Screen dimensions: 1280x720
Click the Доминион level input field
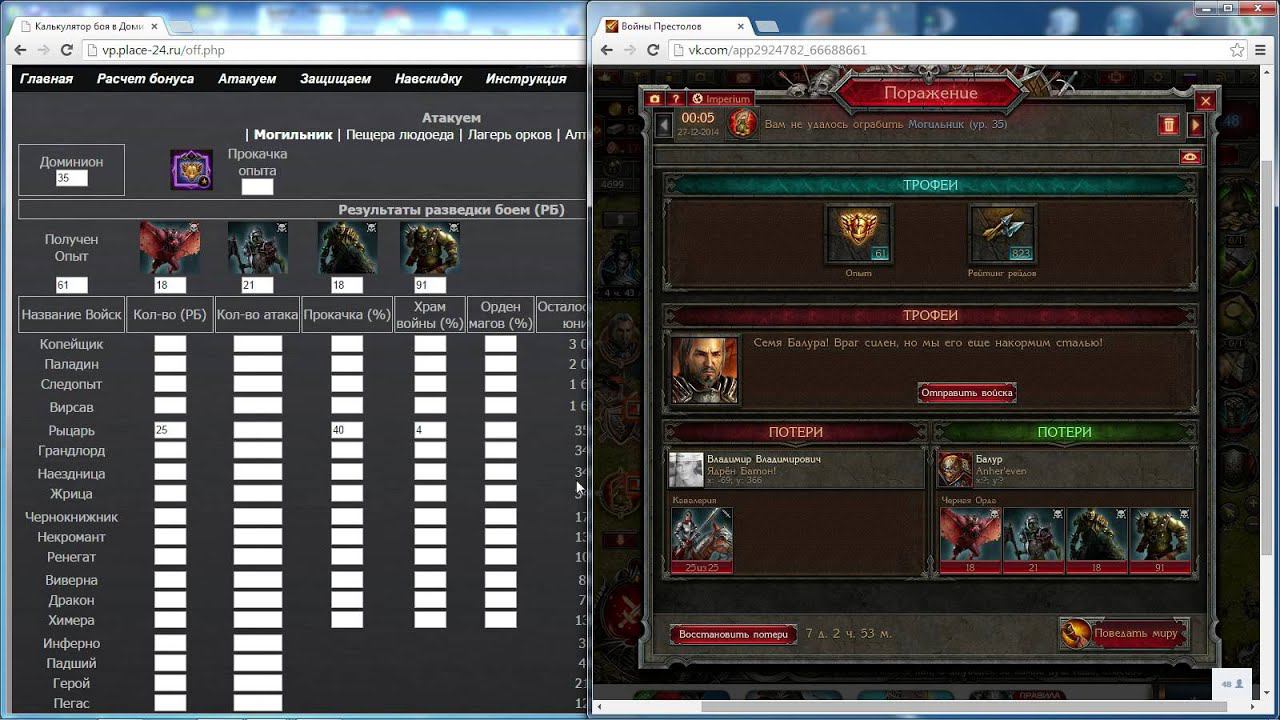click(71, 178)
